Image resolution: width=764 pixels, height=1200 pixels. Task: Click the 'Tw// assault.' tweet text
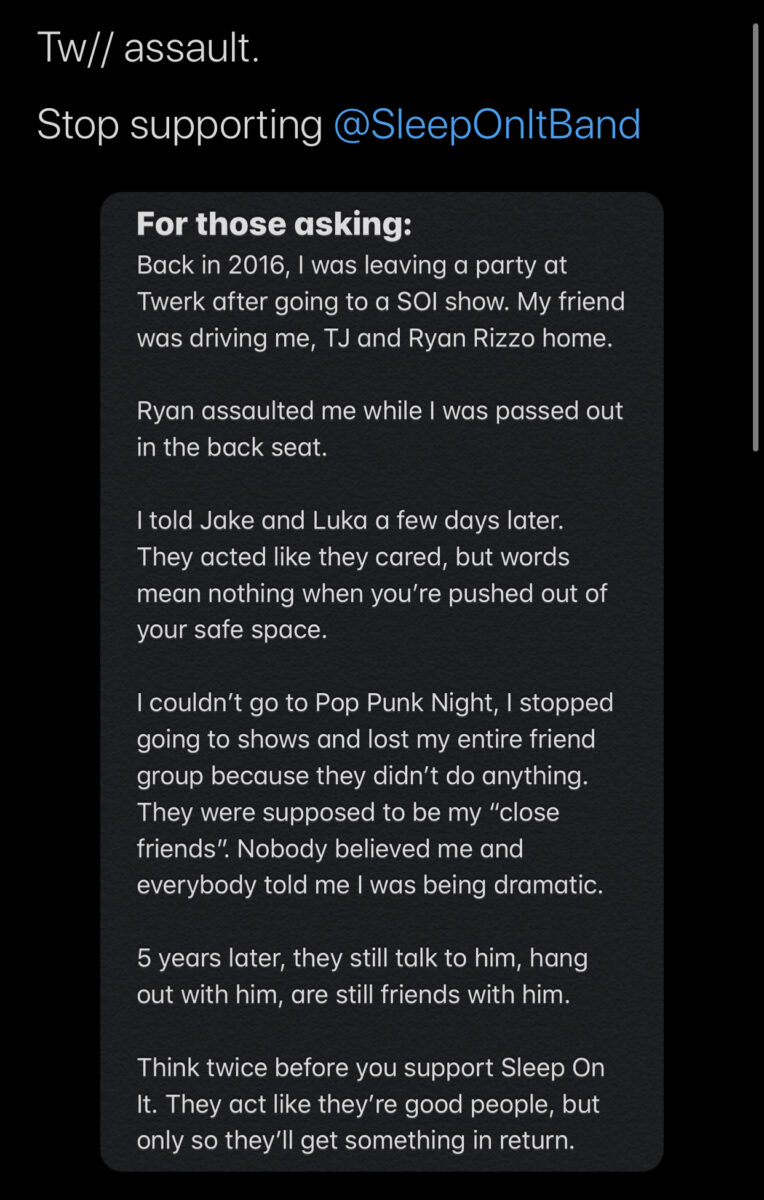148,48
